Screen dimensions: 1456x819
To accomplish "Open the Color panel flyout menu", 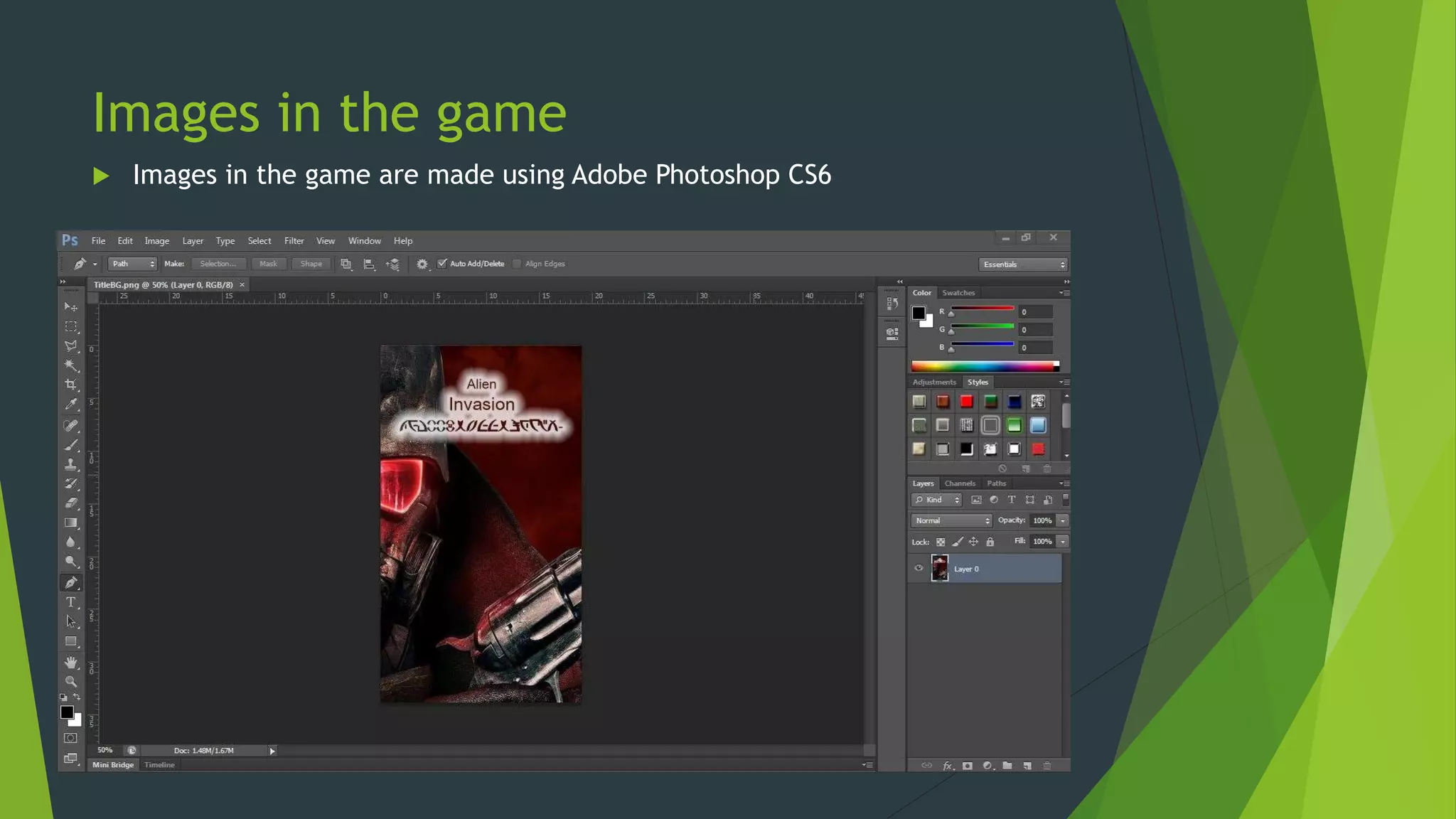I will (x=1064, y=293).
